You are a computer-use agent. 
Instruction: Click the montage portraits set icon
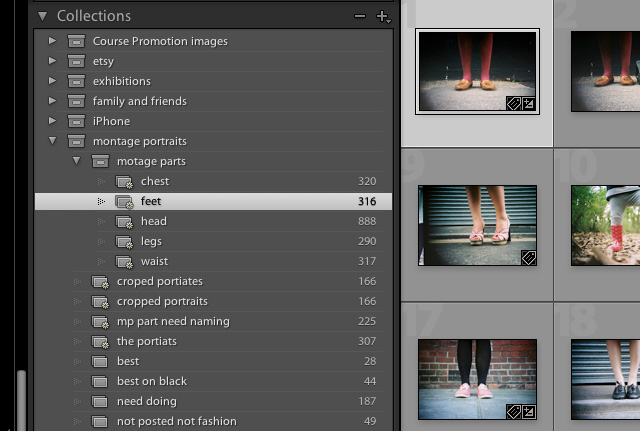click(x=76, y=141)
